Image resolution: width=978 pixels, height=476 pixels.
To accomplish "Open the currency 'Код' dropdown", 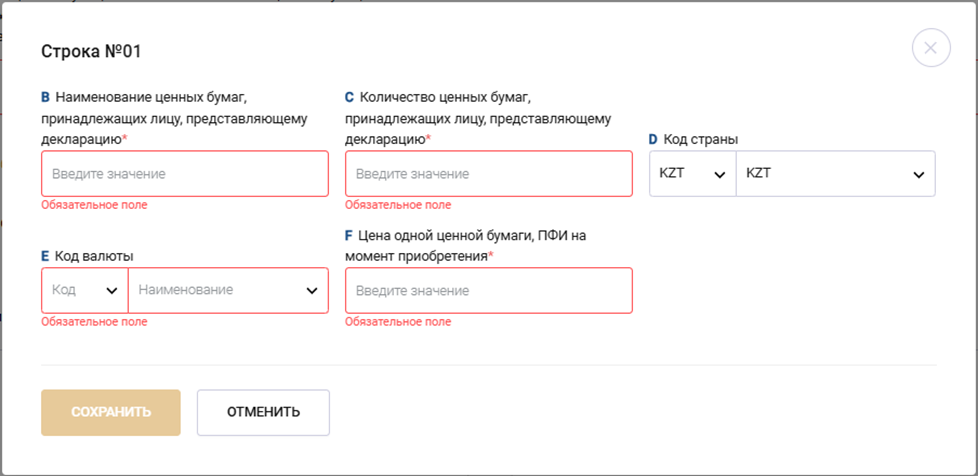I will (85, 290).
